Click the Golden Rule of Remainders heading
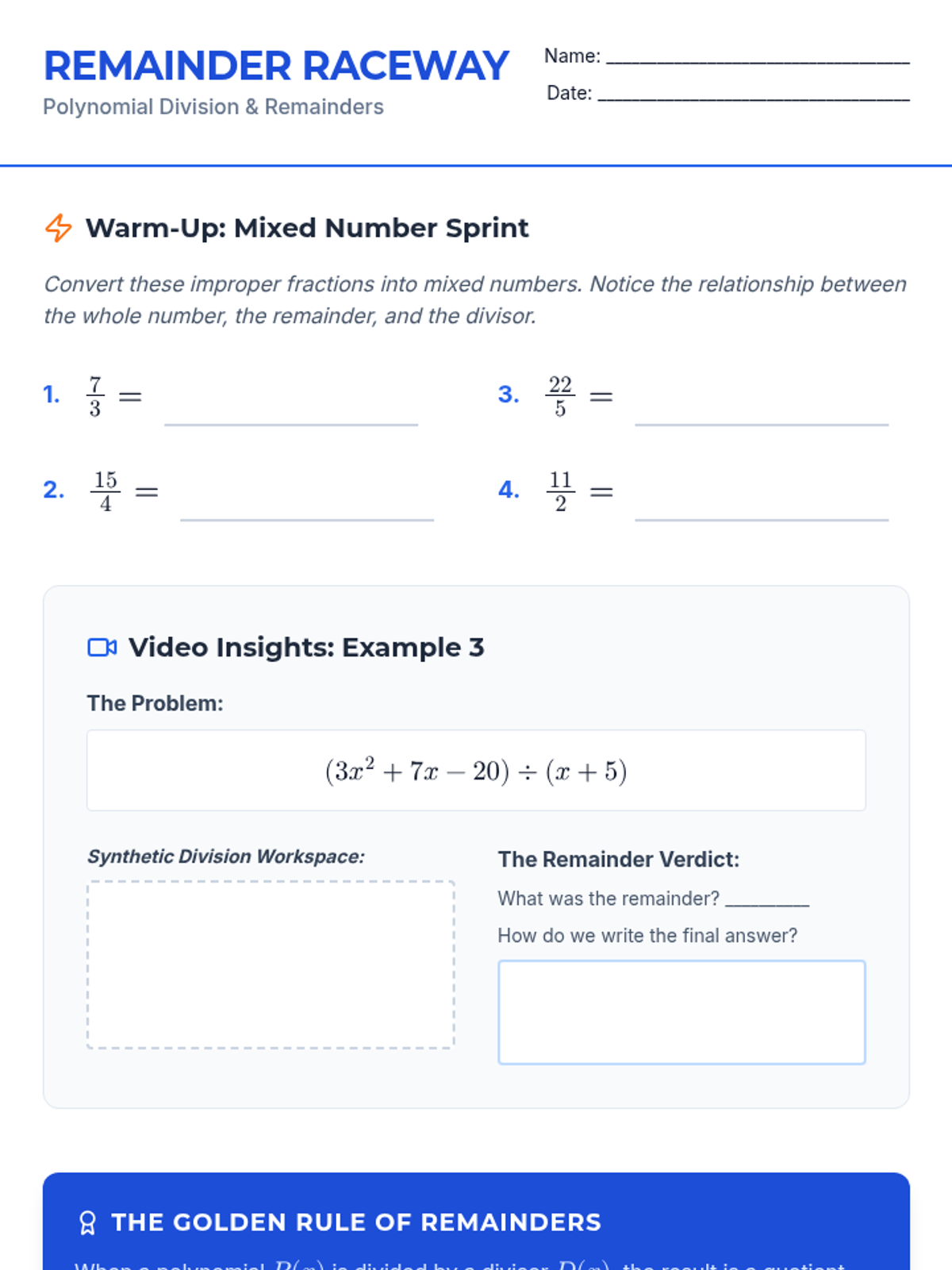This screenshot has height=1270, width=952. 356,1222
